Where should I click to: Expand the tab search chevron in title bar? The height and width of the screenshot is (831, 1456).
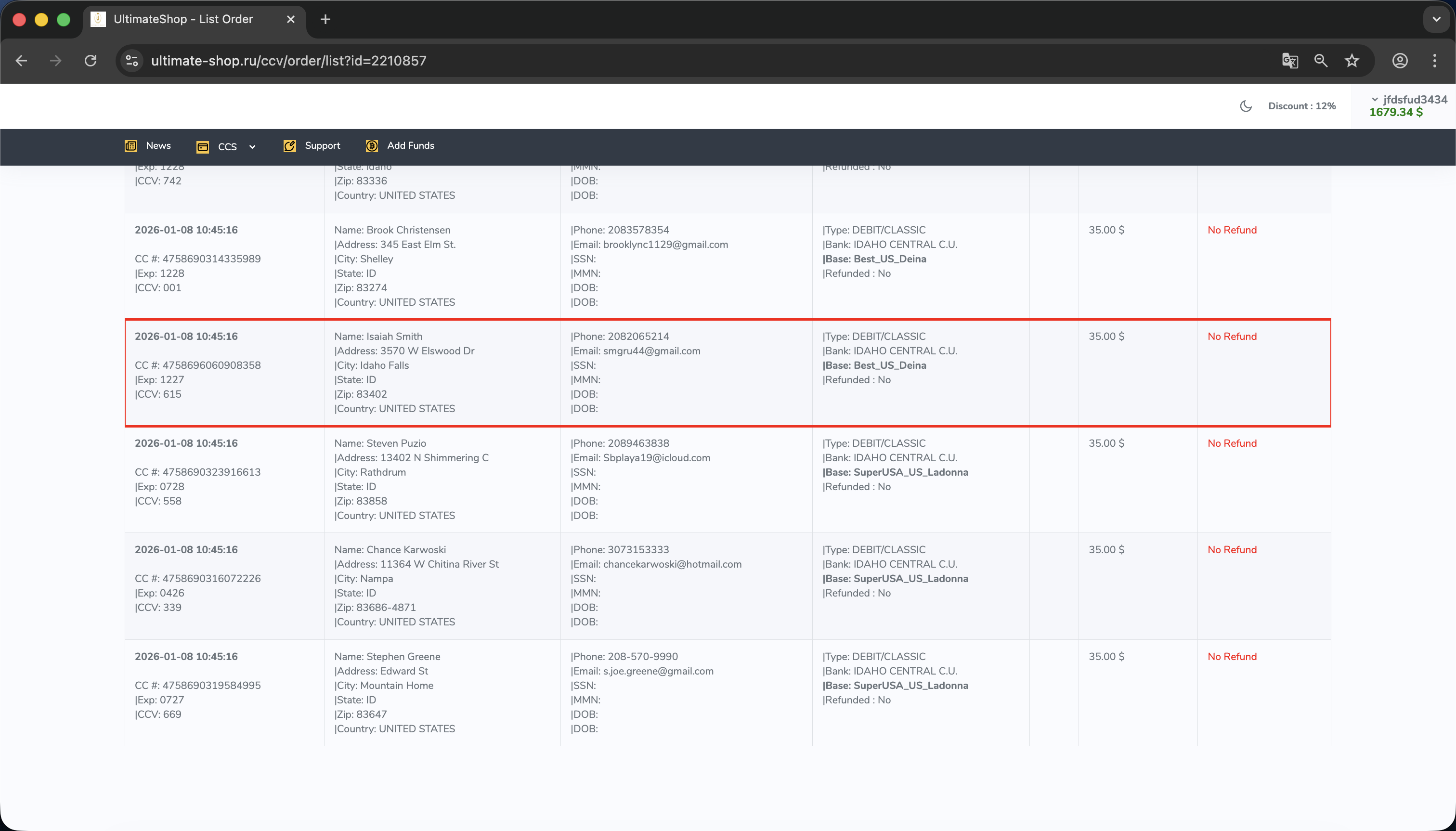pyautogui.click(x=1436, y=19)
